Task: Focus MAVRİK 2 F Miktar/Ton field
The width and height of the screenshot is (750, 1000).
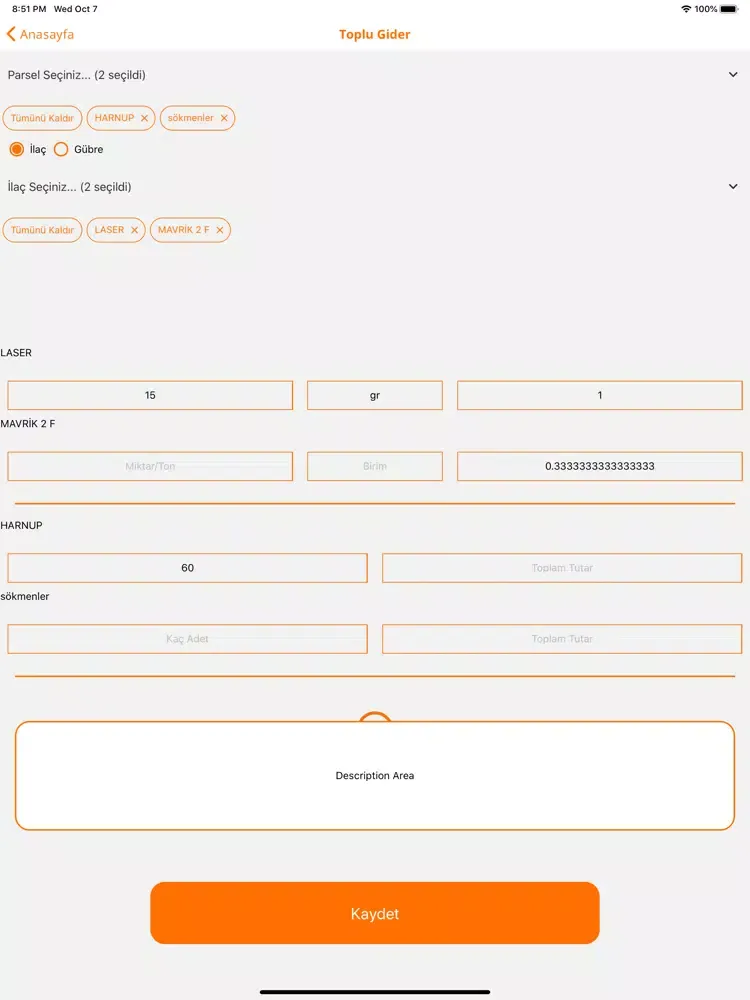Action: pos(150,466)
